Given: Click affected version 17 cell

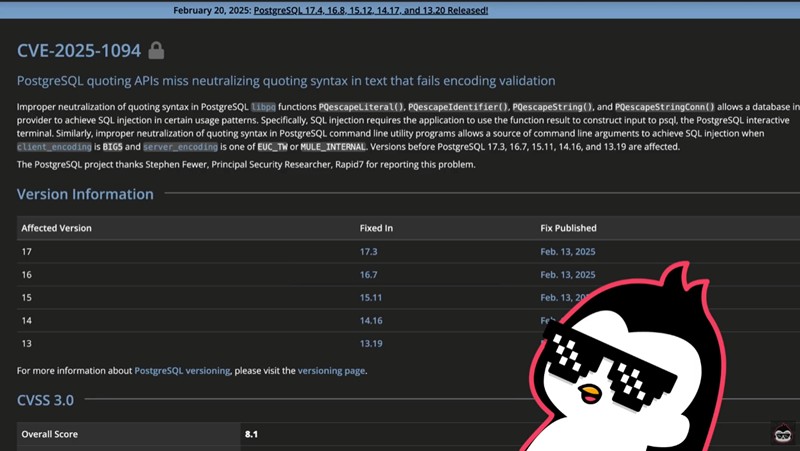Looking at the screenshot, I should click(x=27, y=252).
